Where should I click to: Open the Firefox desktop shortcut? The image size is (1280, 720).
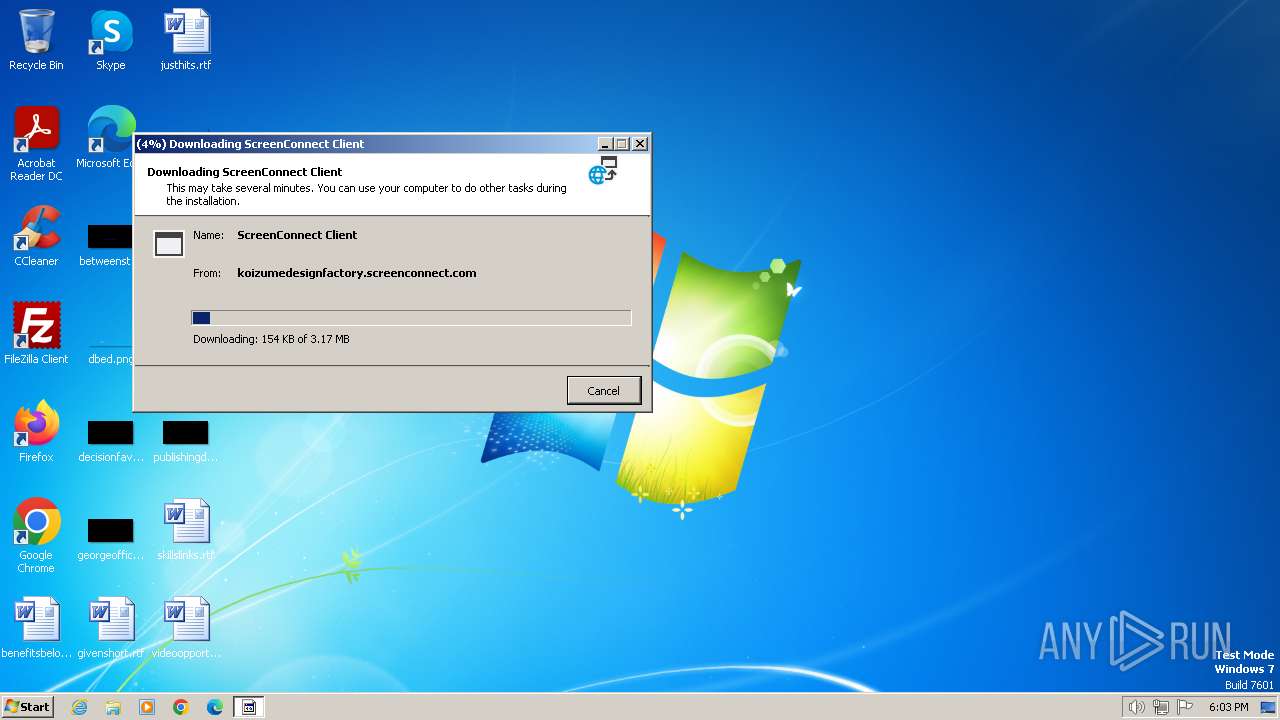(36, 432)
